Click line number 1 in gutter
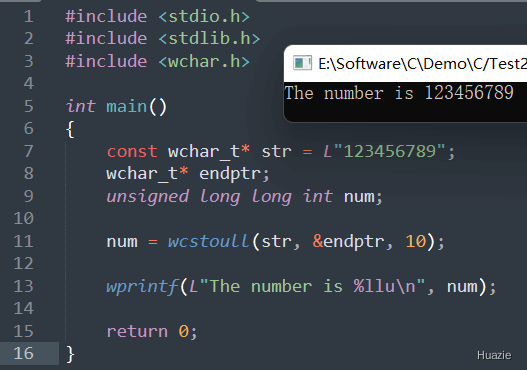This screenshot has height=370, width=527. coord(29,16)
